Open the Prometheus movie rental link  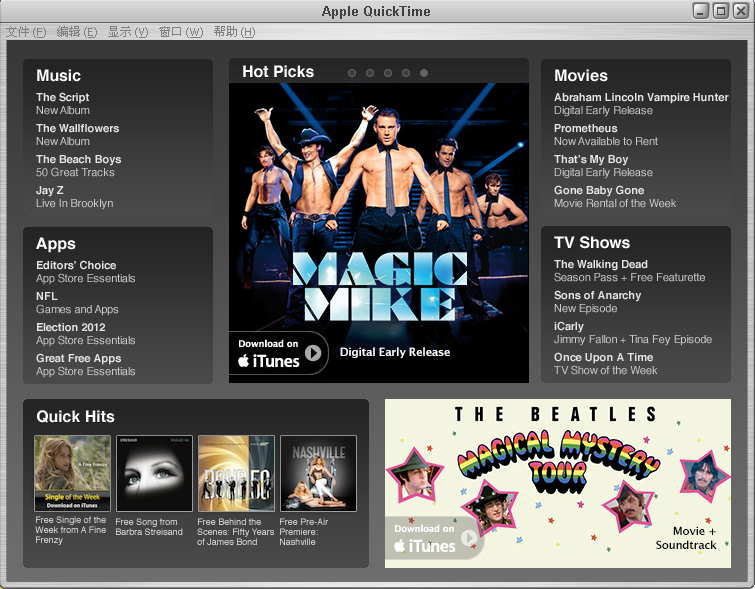[586, 129]
